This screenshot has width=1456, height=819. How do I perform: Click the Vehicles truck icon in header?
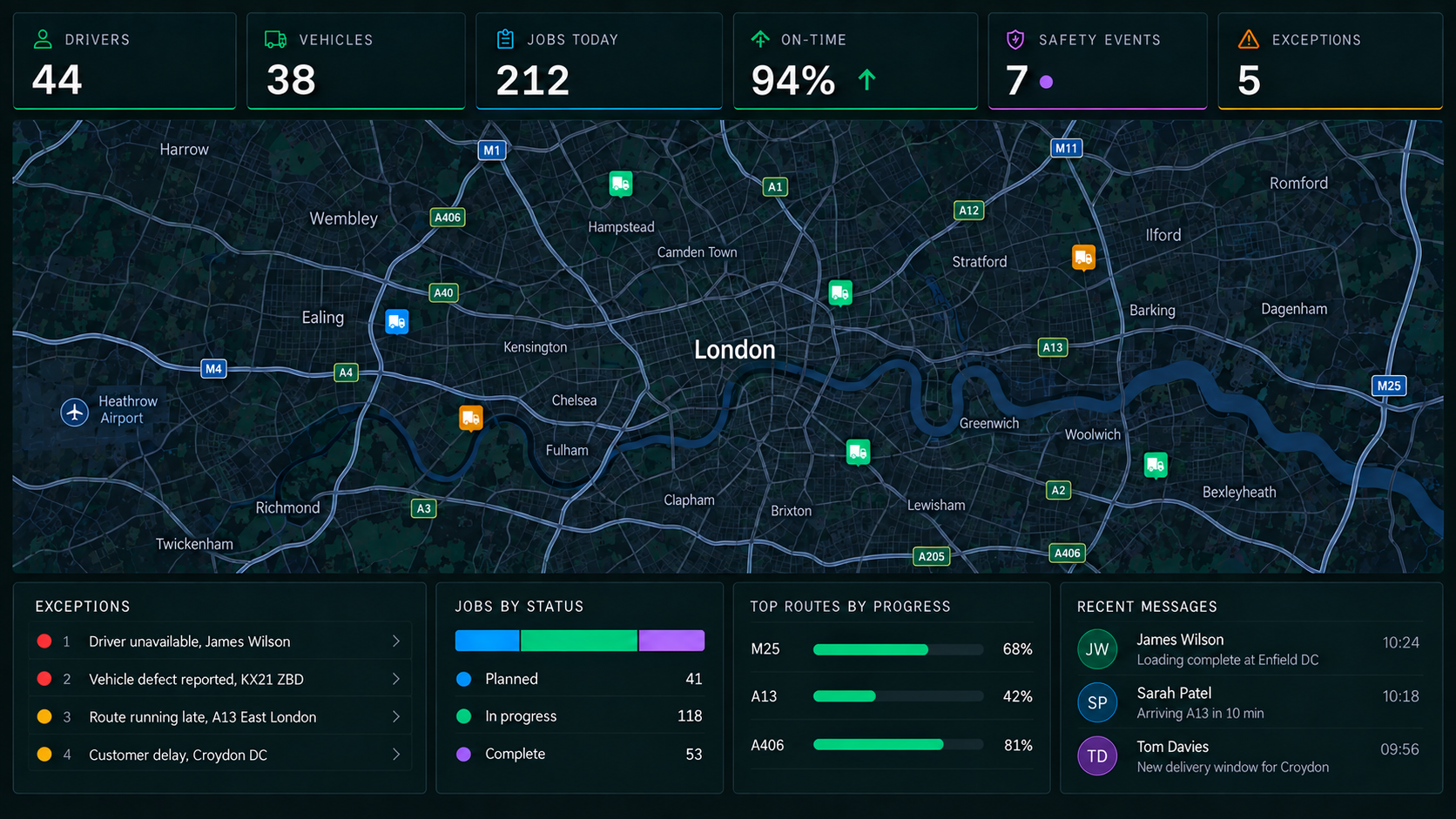pos(276,39)
